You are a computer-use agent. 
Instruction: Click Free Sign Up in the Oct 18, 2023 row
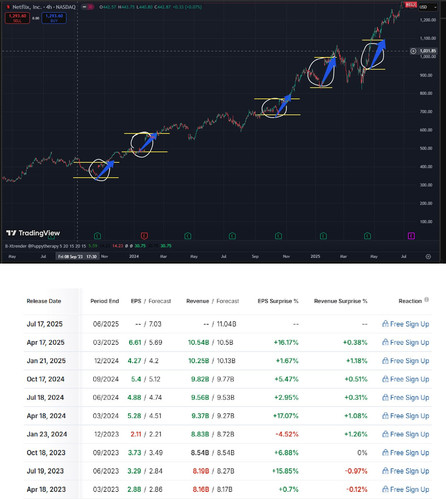[406, 453]
